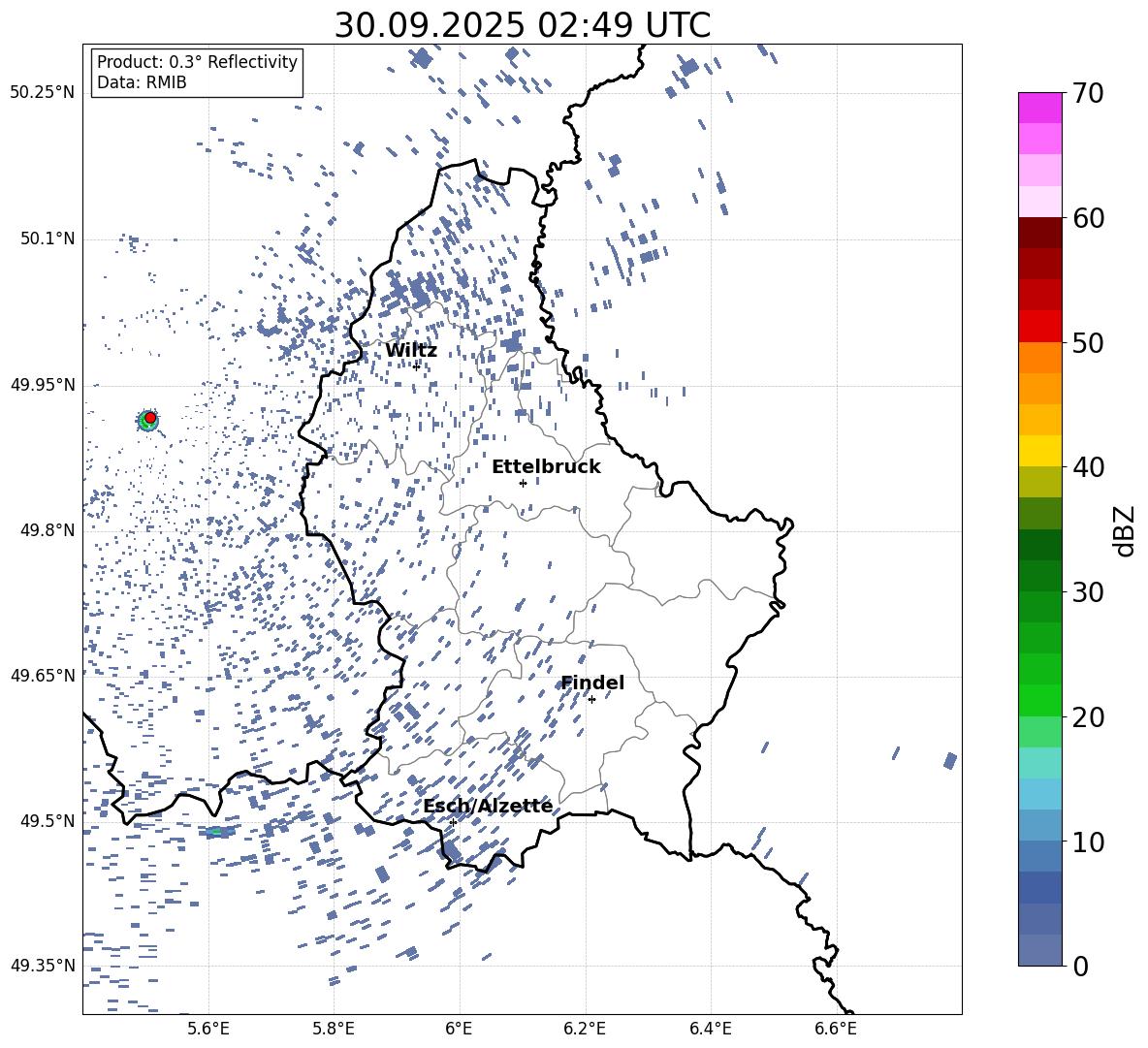Click the colorbar tick label 30

click(1088, 592)
